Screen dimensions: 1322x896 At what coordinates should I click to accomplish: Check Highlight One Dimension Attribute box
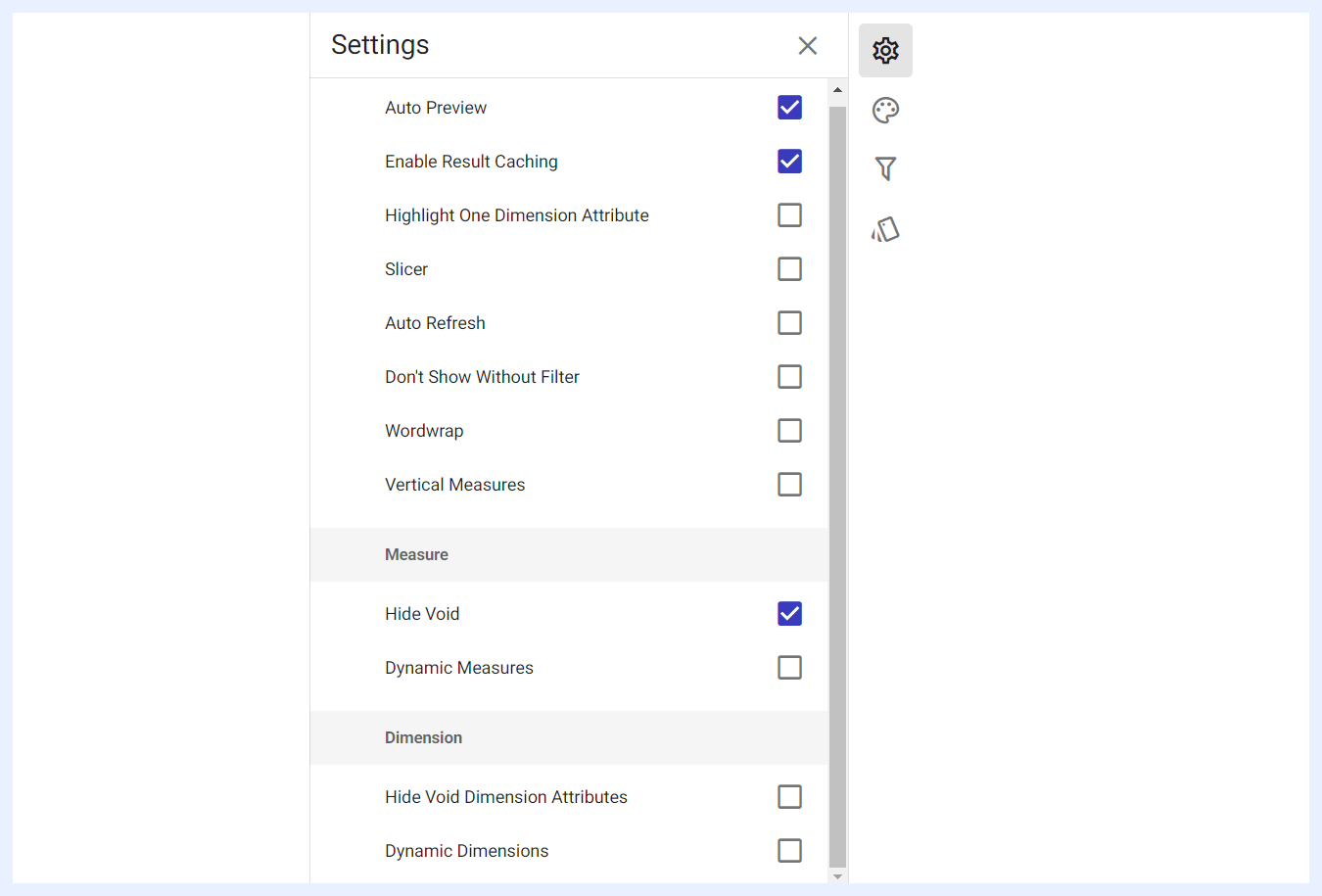click(789, 215)
